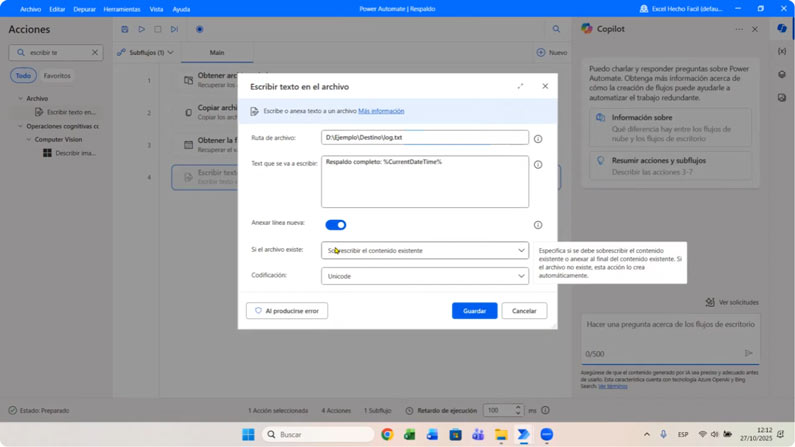Screen dimensions: 795x447
Task: Open the Editar menu
Action: pyautogui.click(x=57, y=9)
